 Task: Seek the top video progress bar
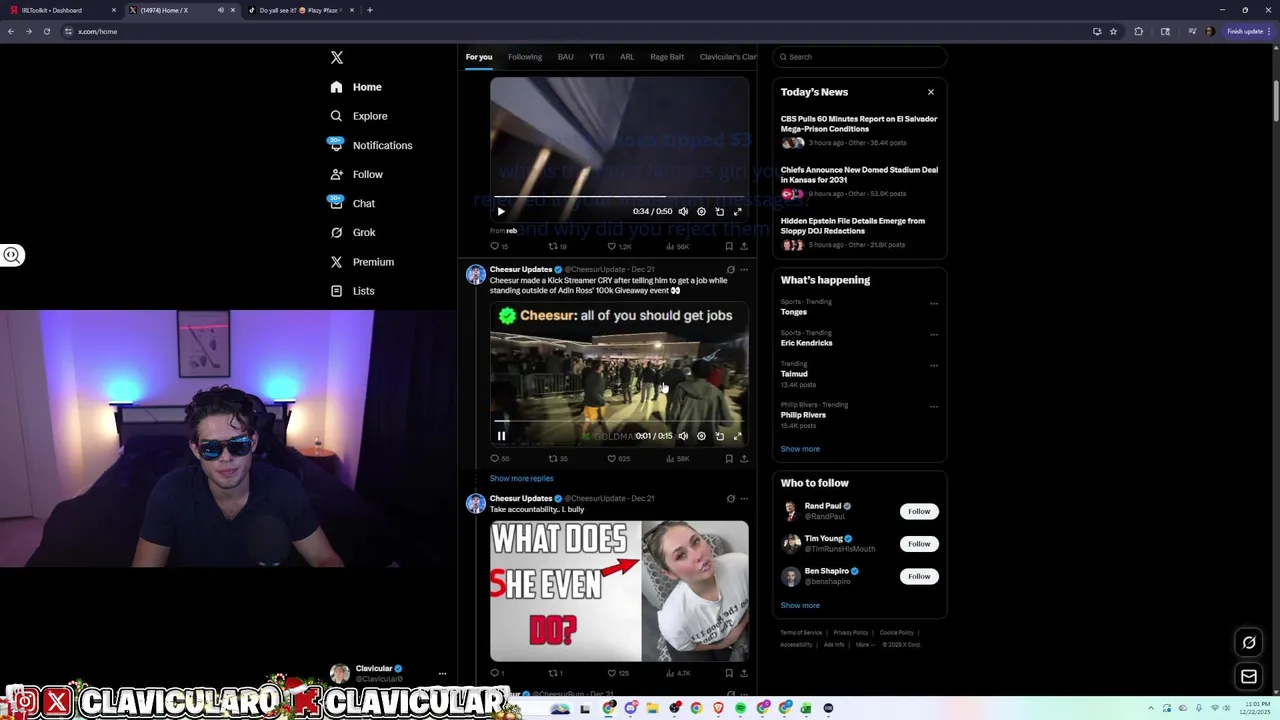pos(619,198)
